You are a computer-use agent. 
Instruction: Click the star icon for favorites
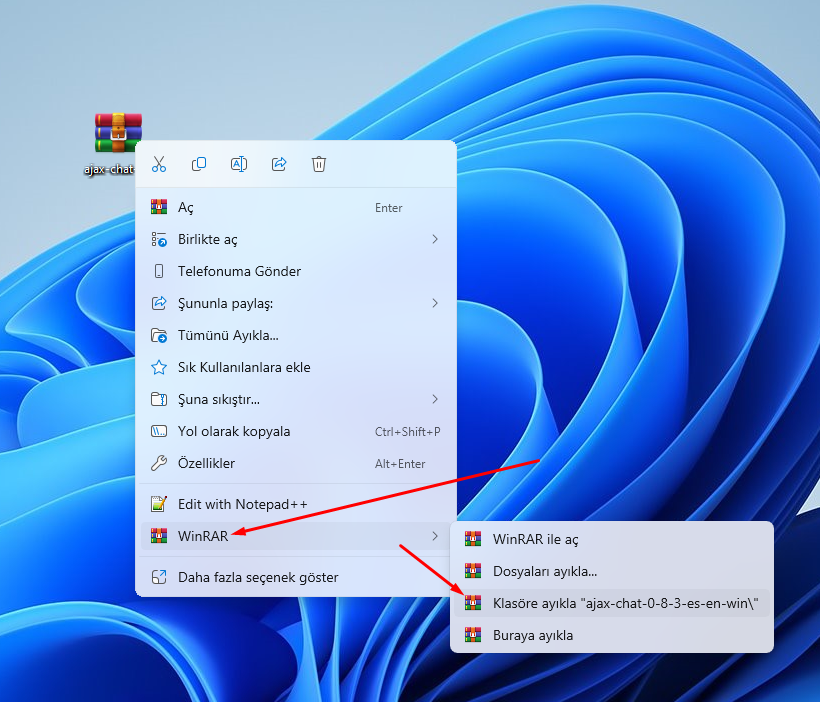[x=159, y=367]
